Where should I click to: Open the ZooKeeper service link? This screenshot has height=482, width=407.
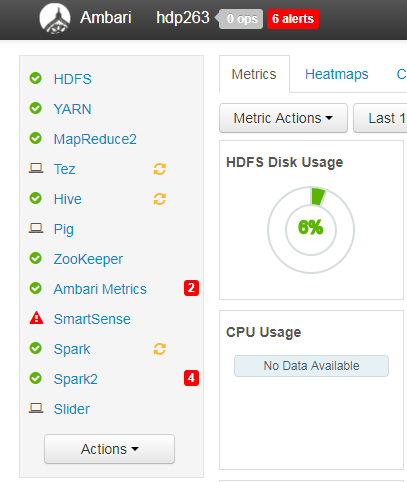tap(88, 259)
